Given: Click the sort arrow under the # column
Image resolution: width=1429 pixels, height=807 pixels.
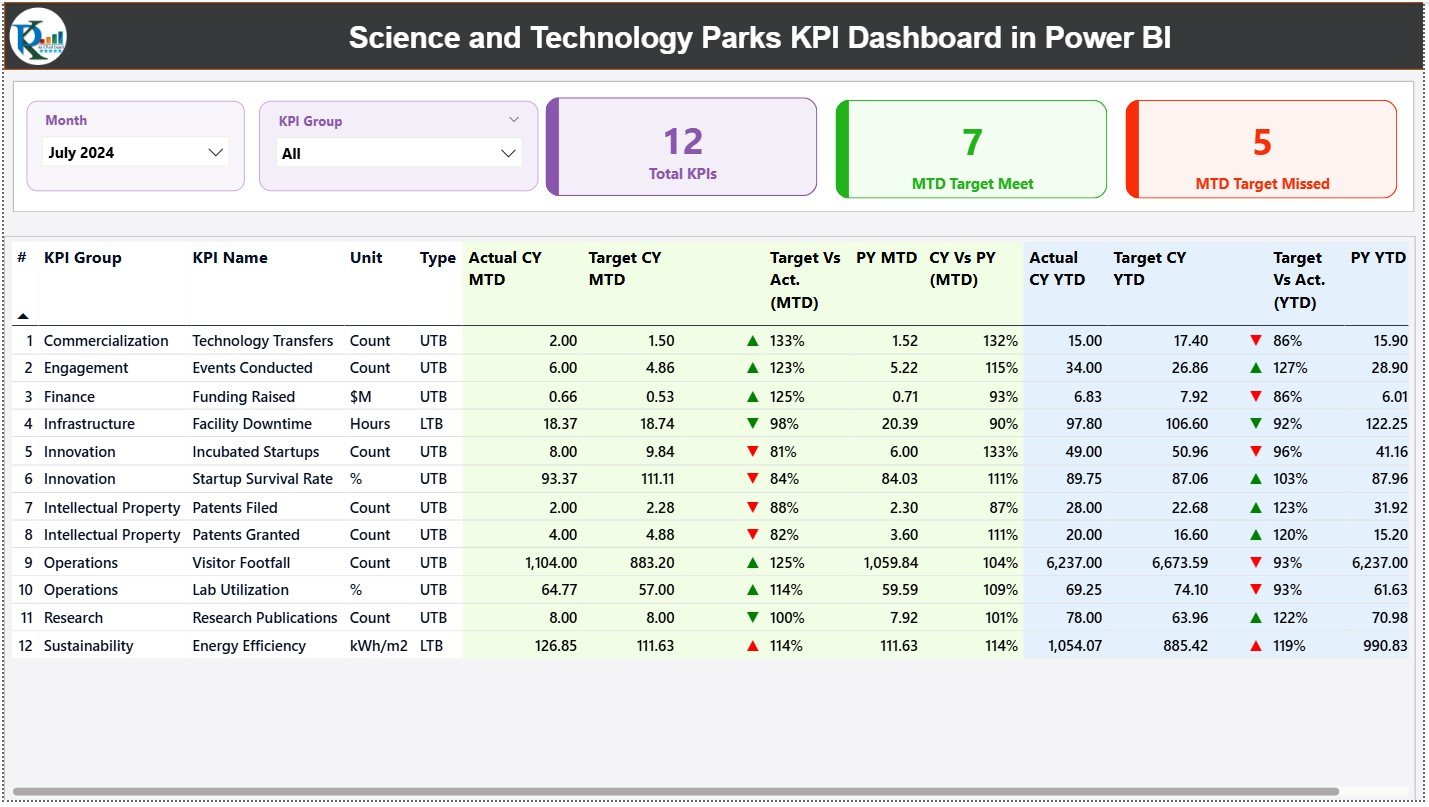Looking at the screenshot, I should (23, 315).
